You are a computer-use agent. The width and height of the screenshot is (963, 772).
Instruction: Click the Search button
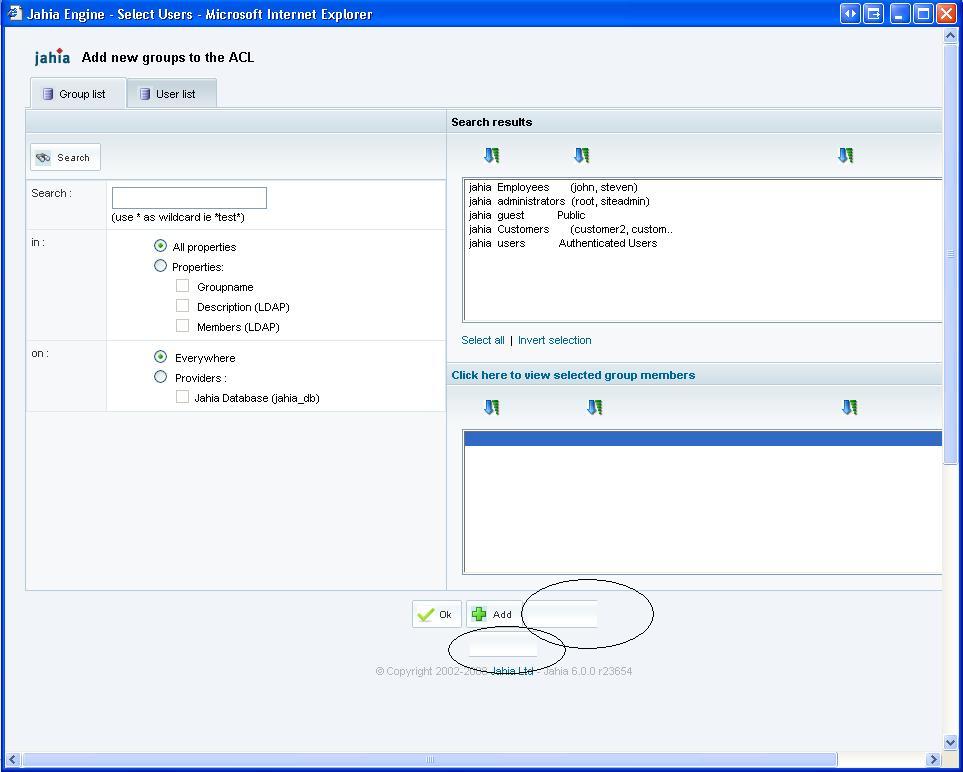65,157
